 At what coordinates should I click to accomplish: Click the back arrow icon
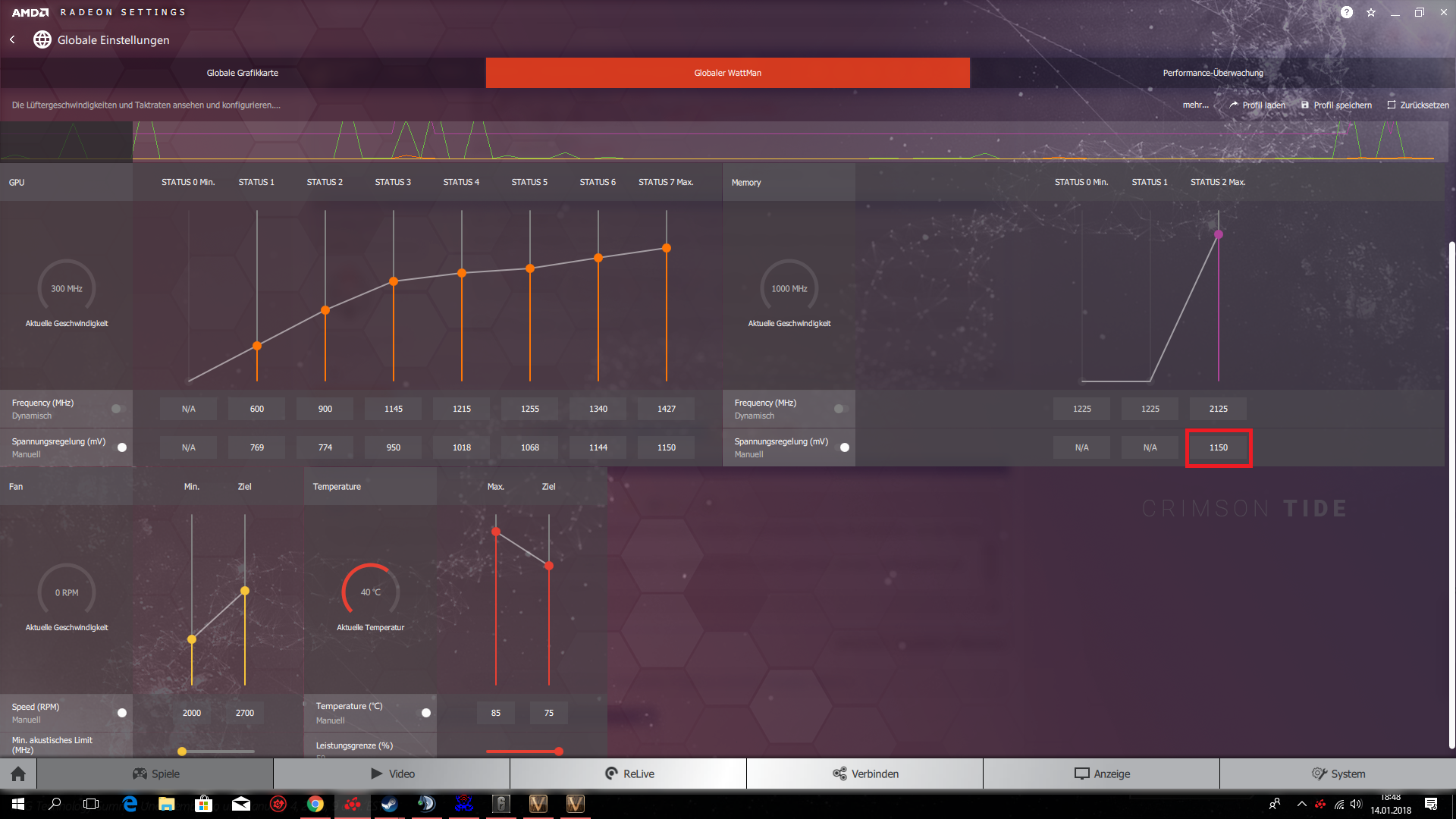(12, 39)
